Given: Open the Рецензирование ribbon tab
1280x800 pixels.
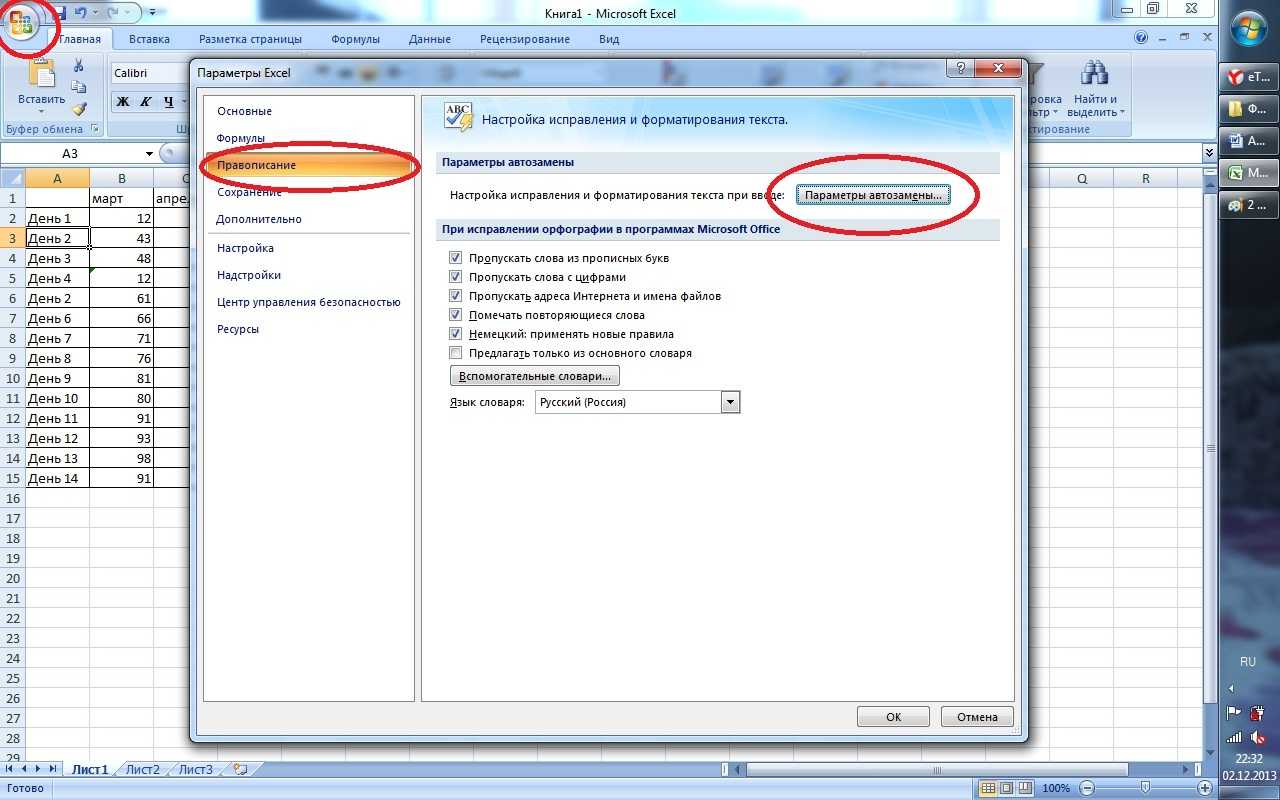Looking at the screenshot, I should [x=525, y=39].
